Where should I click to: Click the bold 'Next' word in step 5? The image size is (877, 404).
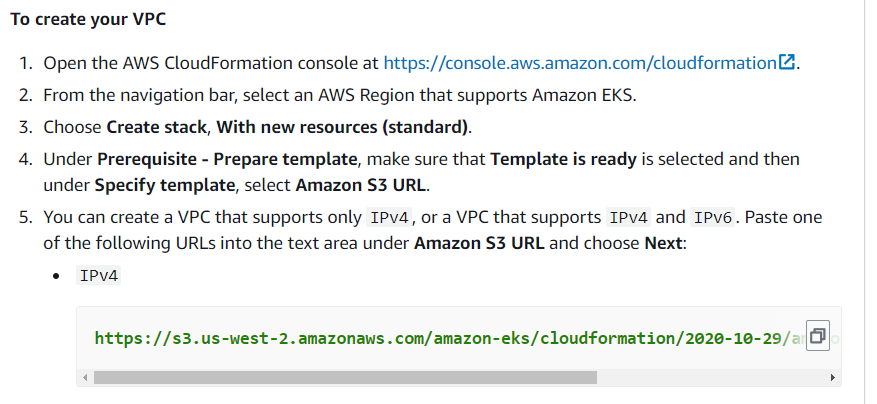click(663, 243)
